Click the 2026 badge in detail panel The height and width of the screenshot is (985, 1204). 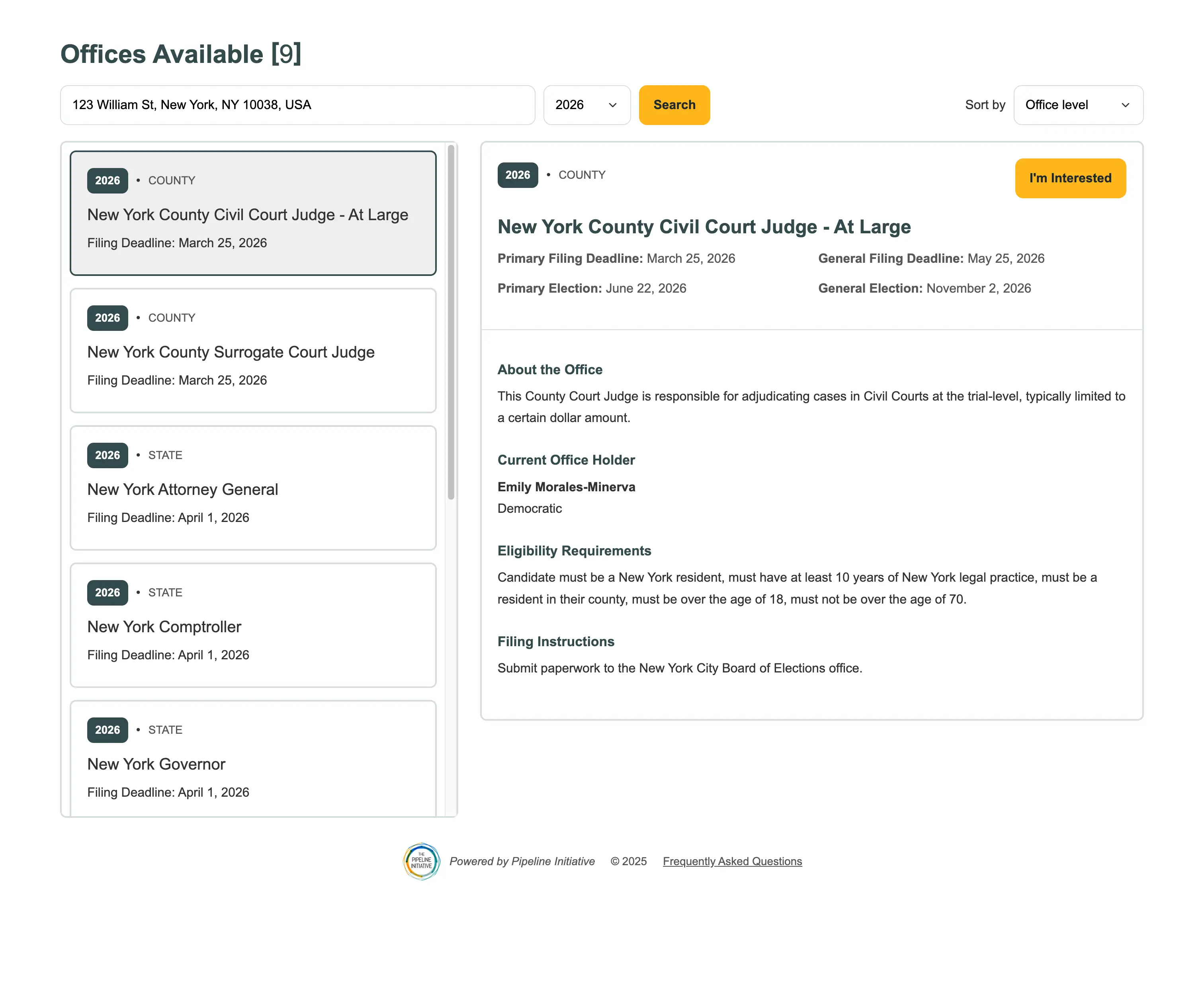click(517, 175)
